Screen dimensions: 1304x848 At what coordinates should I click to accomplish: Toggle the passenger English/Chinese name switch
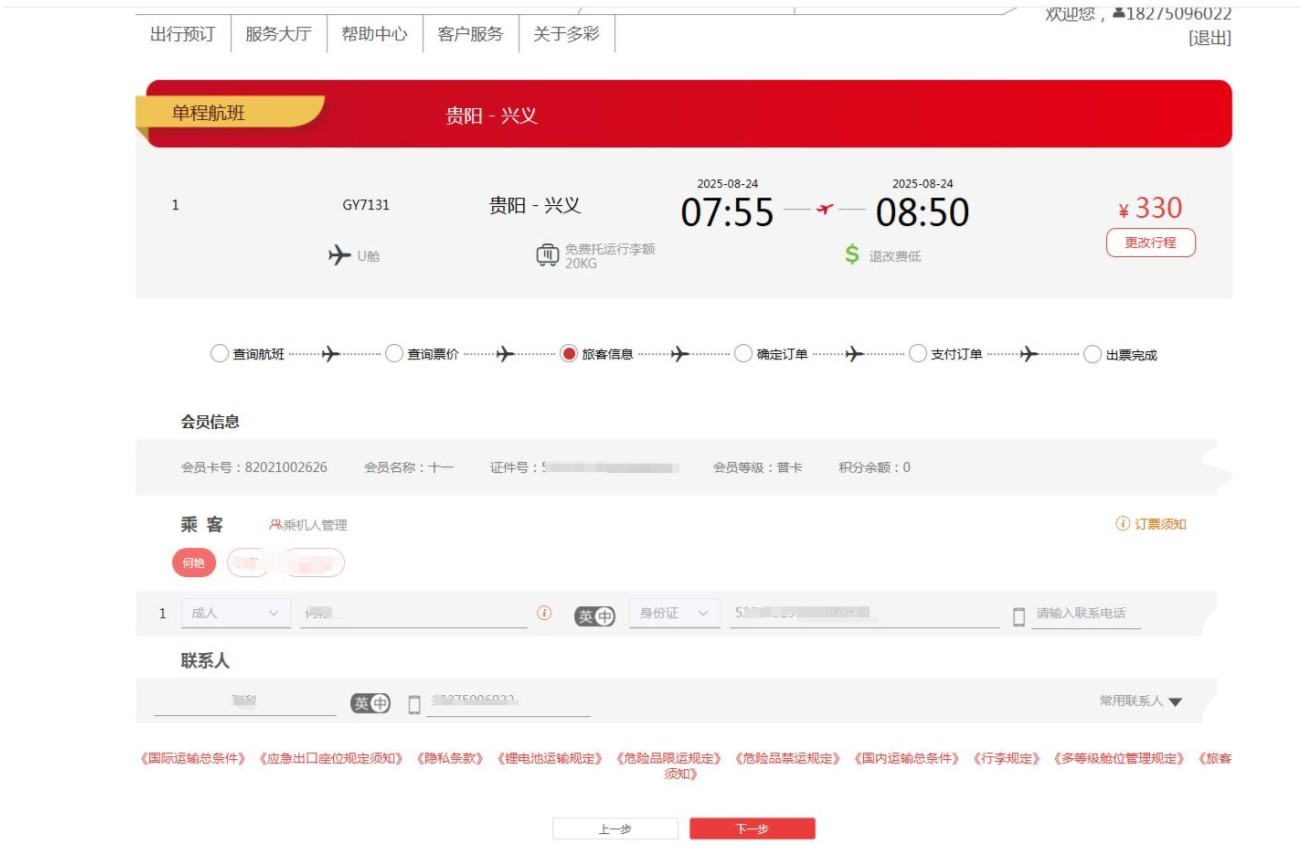click(594, 616)
